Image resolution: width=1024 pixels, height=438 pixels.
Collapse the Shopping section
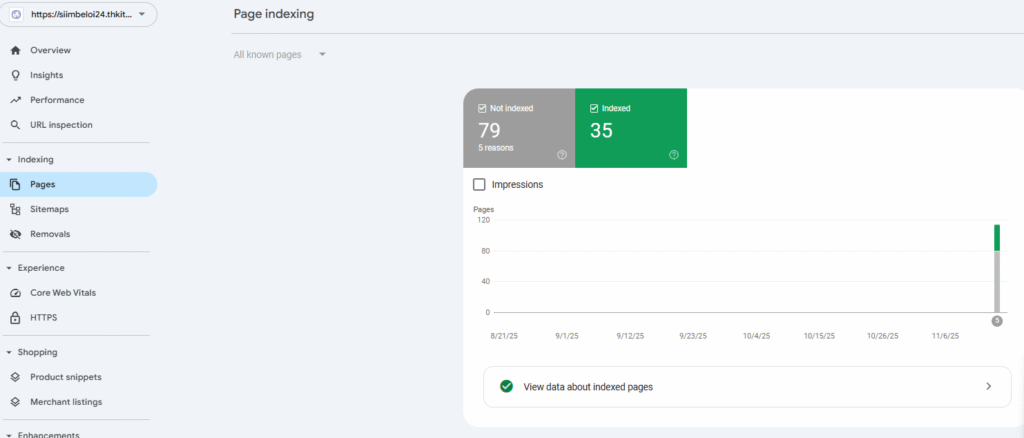(9, 352)
